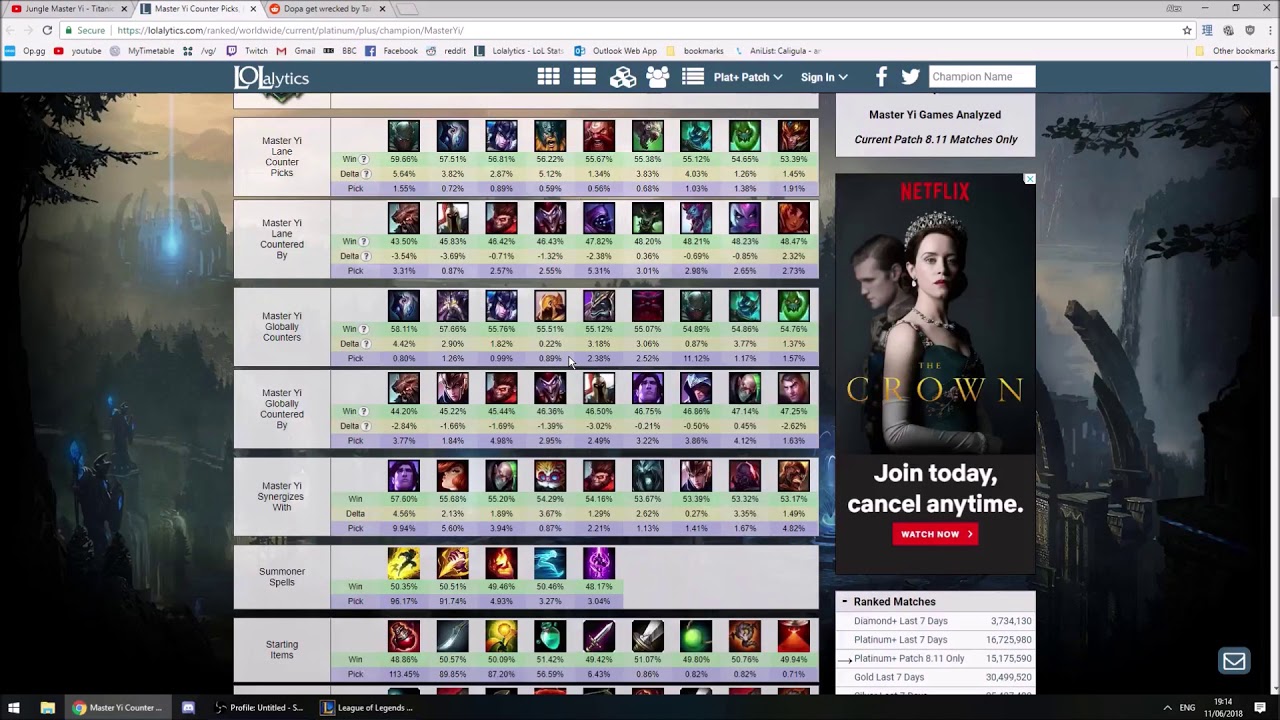Open Win help icon in Globally Countered By row
1280x720 pixels.
pos(364,411)
